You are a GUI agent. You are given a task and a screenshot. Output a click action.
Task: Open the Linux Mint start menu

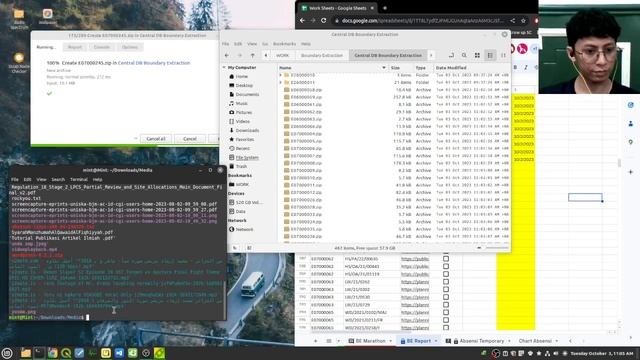click(x=7, y=353)
